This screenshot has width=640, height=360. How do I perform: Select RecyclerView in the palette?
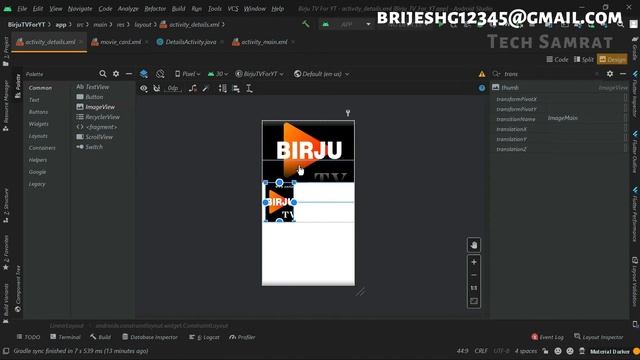[x=98, y=117]
